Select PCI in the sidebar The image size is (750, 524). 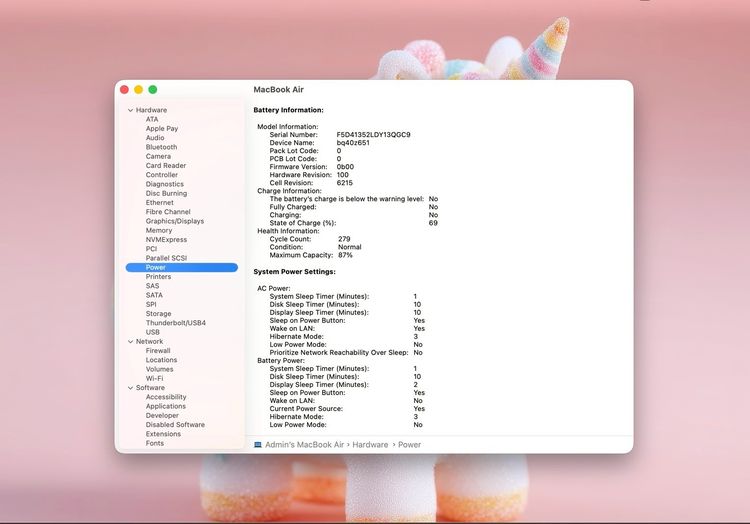tap(151, 249)
